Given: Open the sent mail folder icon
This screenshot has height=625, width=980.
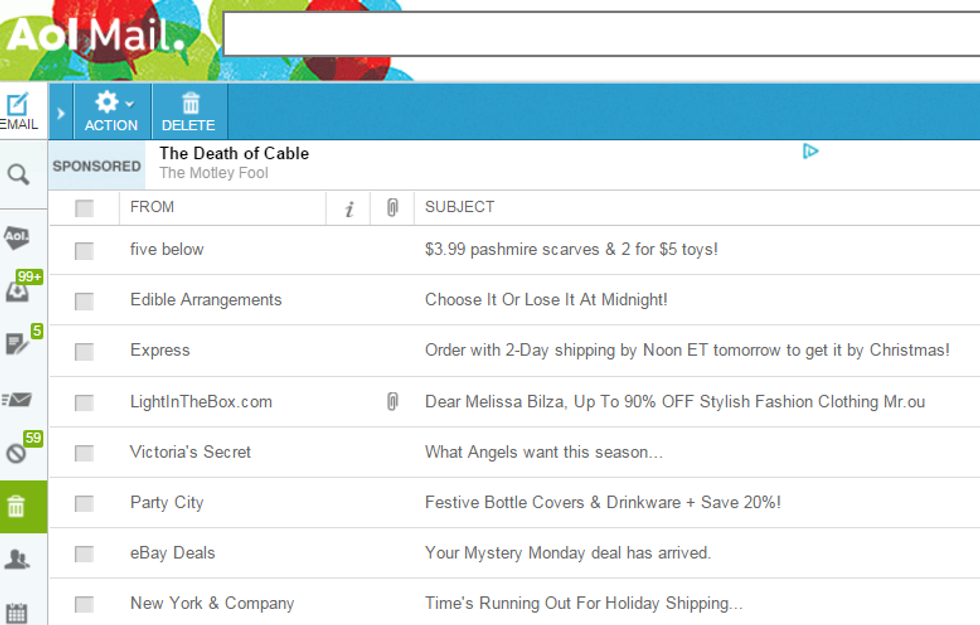Looking at the screenshot, I should click(x=18, y=400).
